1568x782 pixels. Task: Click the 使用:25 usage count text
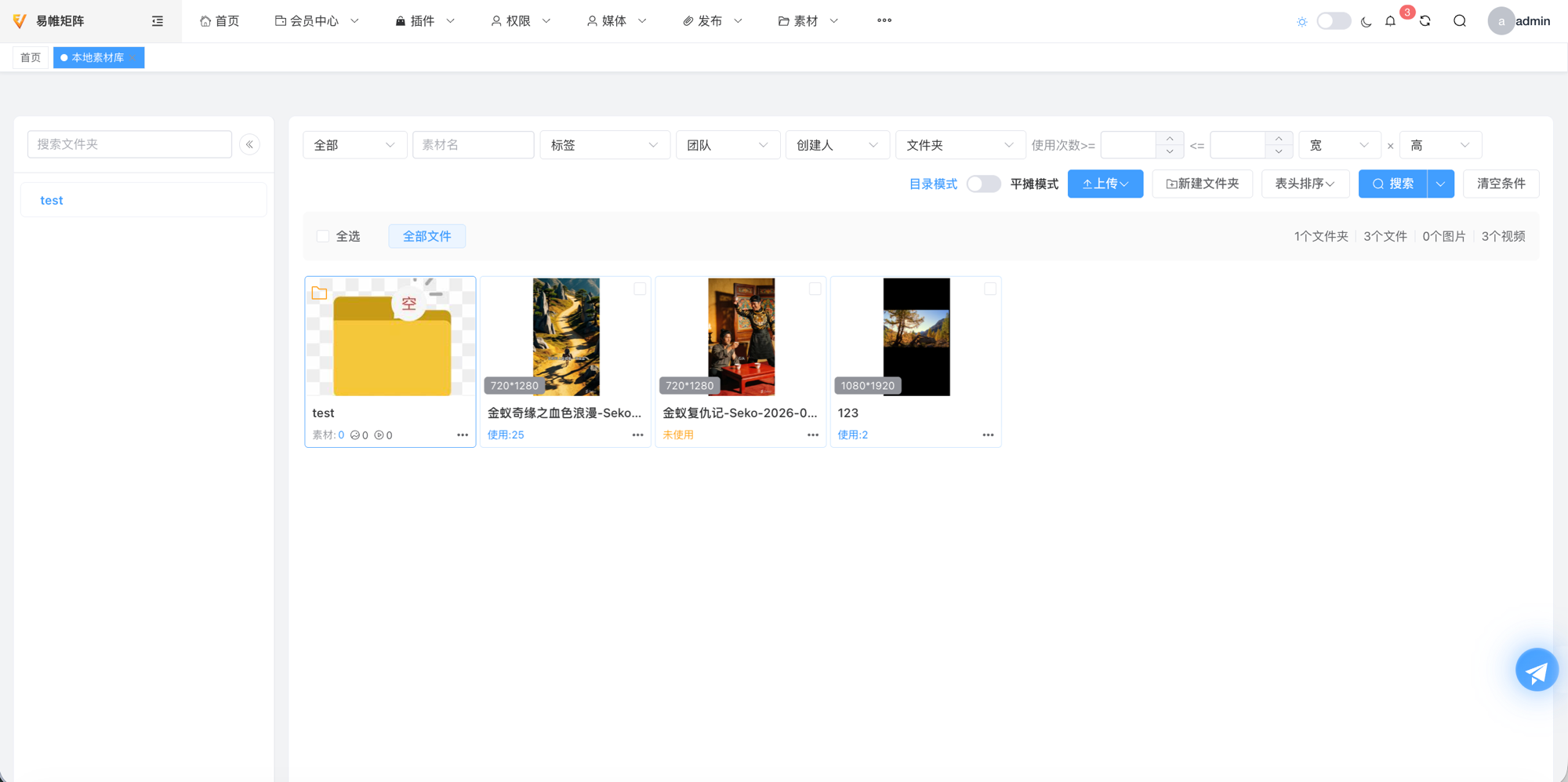506,435
